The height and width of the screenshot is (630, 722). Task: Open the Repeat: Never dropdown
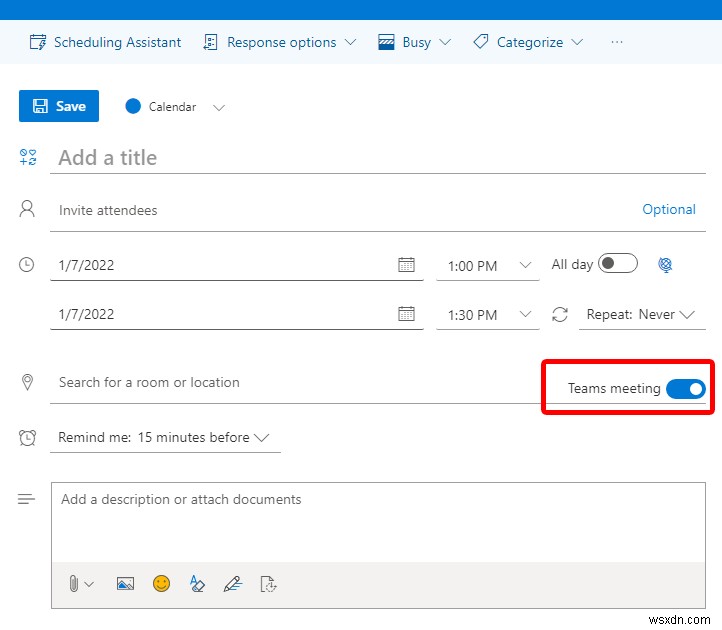click(641, 315)
